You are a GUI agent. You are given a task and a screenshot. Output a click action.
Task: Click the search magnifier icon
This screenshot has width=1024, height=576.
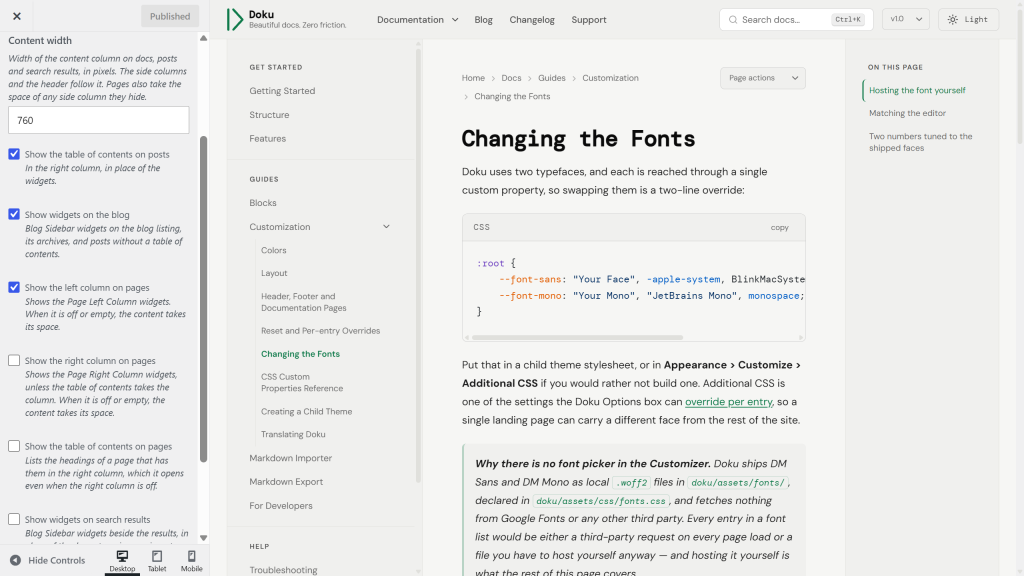733,20
